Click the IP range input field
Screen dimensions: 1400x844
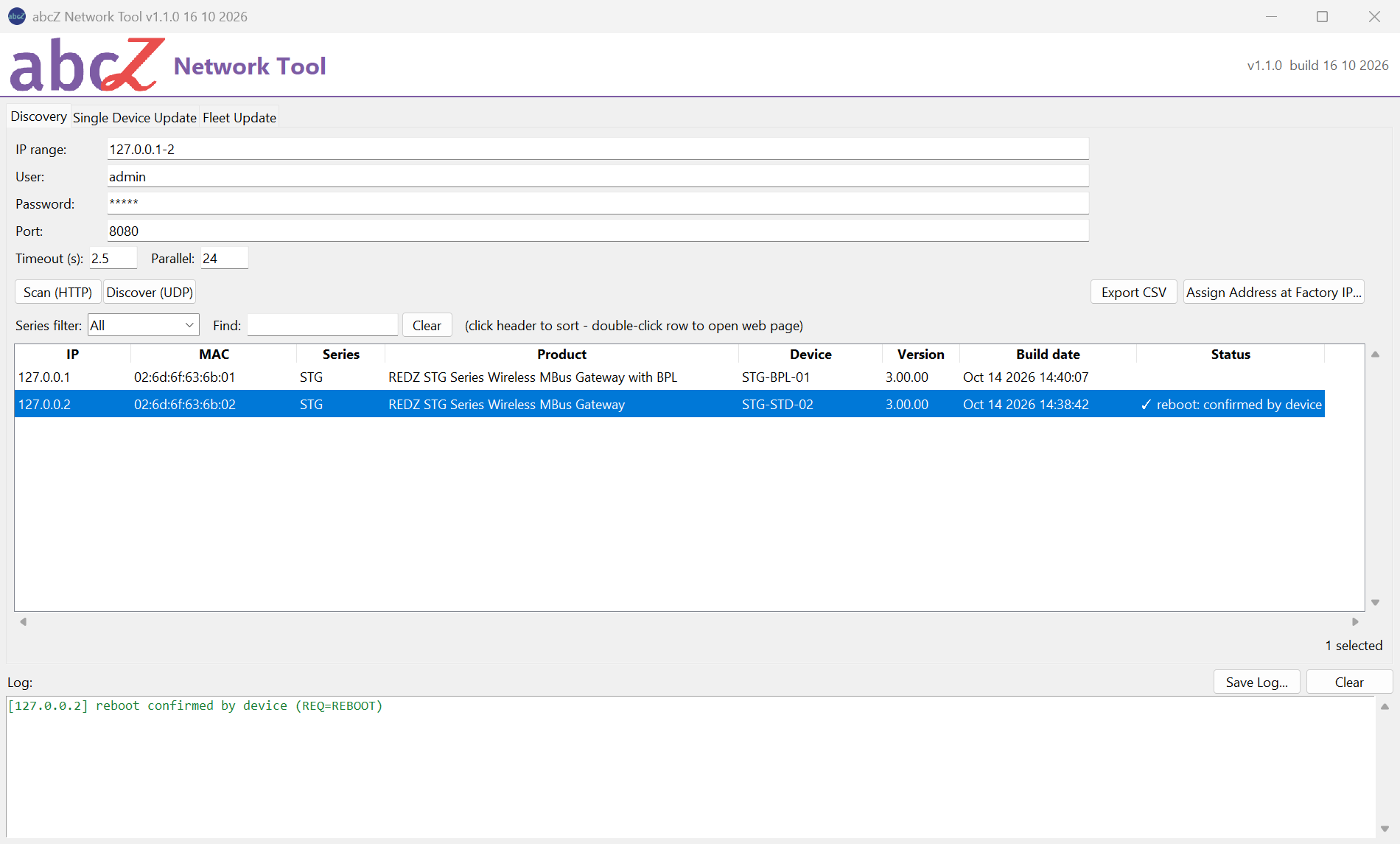click(598, 149)
